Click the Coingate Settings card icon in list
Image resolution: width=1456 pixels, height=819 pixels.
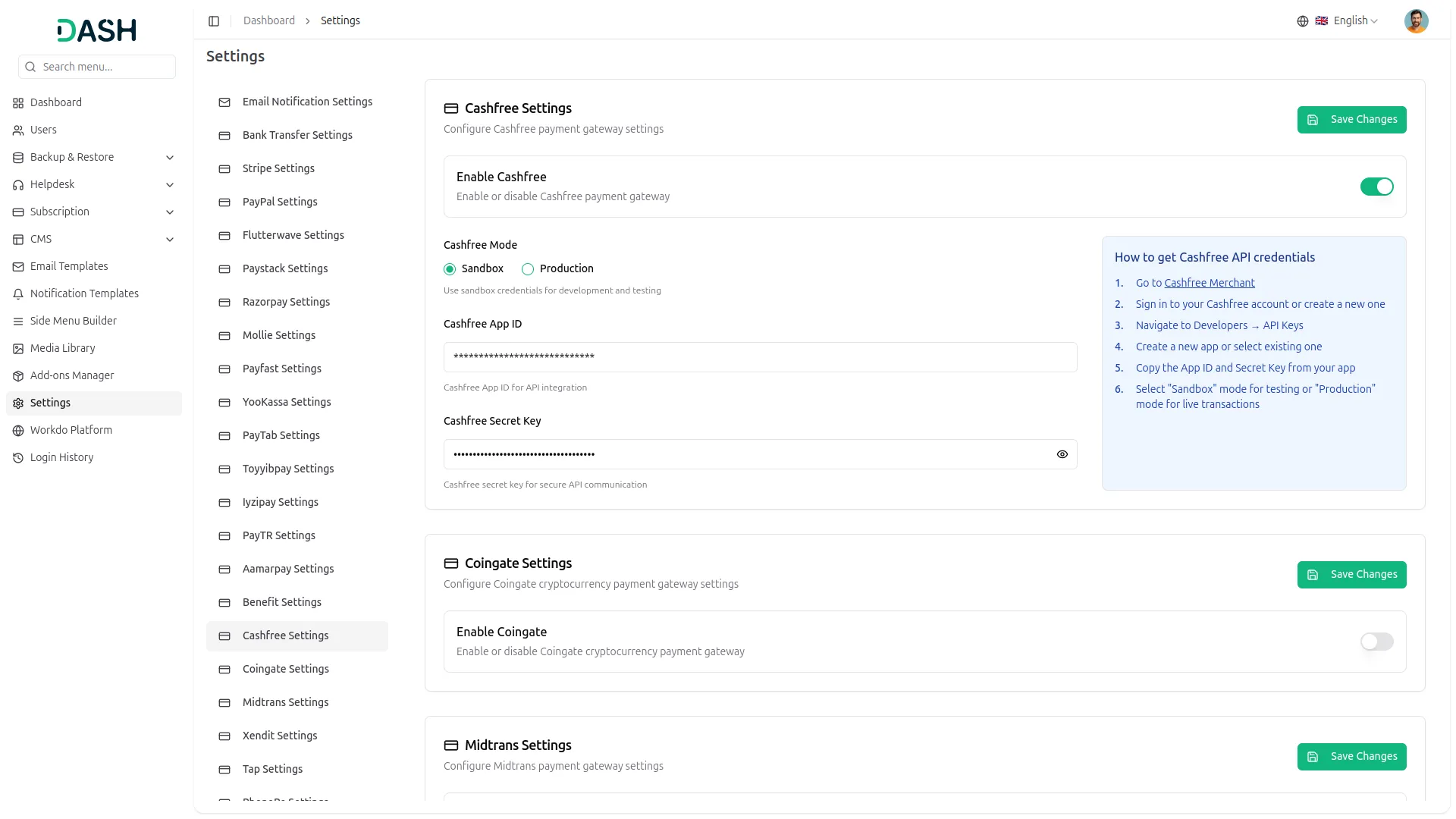pyautogui.click(x=224, y=670)
